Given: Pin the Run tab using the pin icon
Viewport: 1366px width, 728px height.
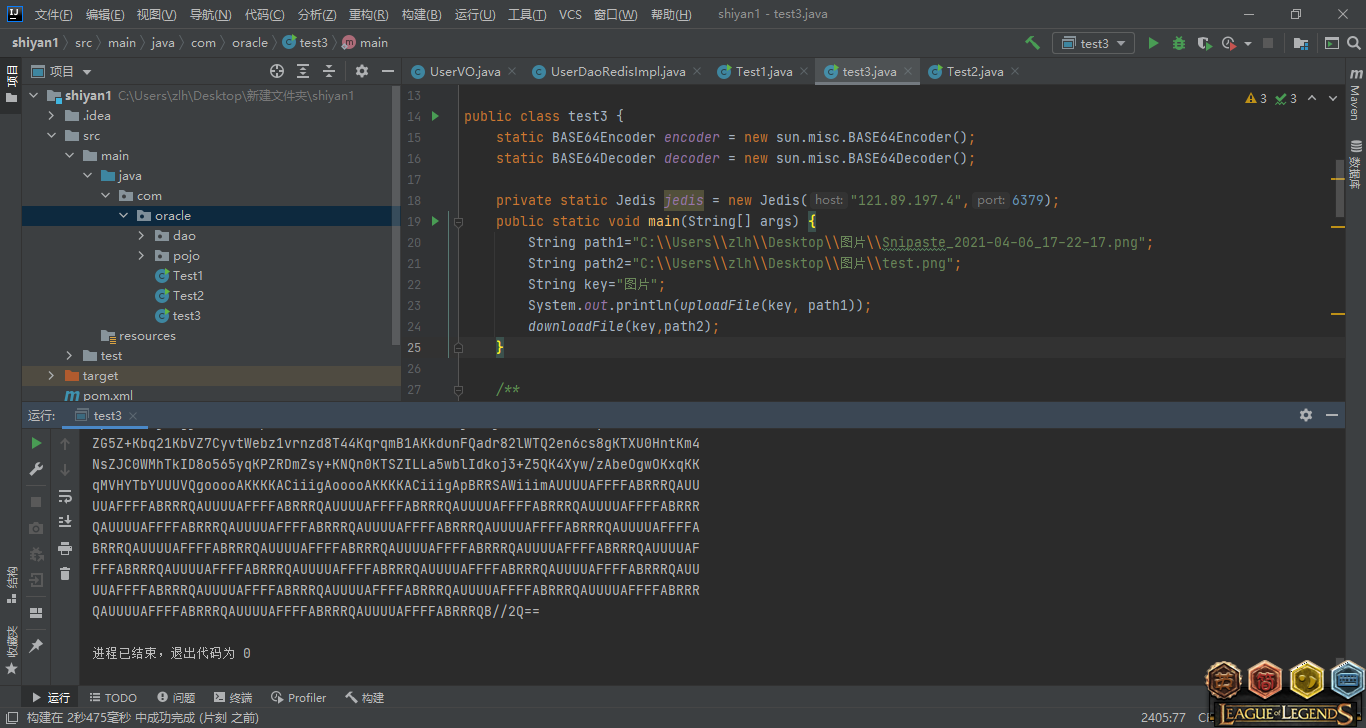Looking at the screenshot, I should (x=36, y=646).
